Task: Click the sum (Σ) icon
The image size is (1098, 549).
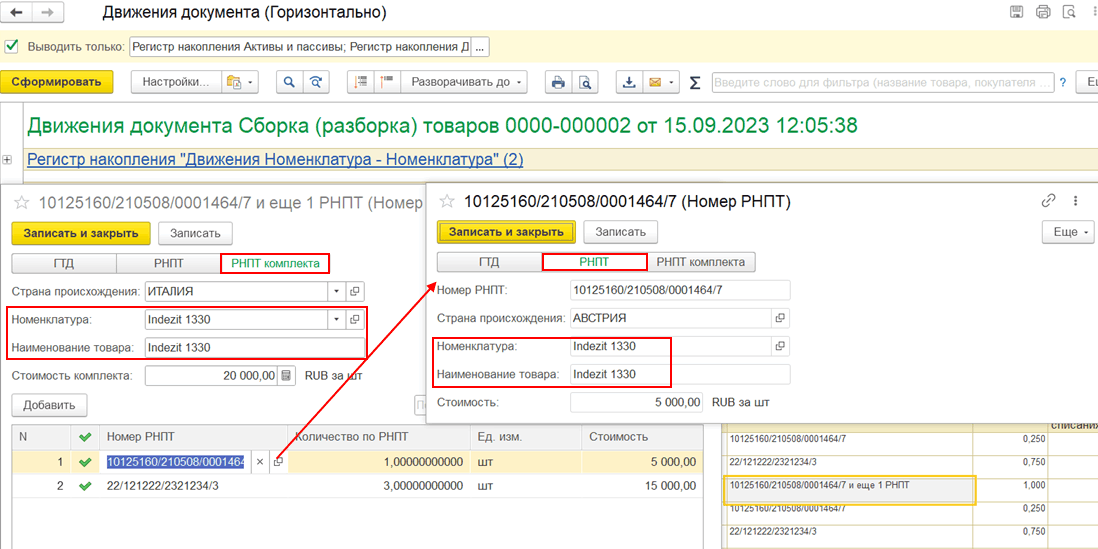Action: point(695,82)
